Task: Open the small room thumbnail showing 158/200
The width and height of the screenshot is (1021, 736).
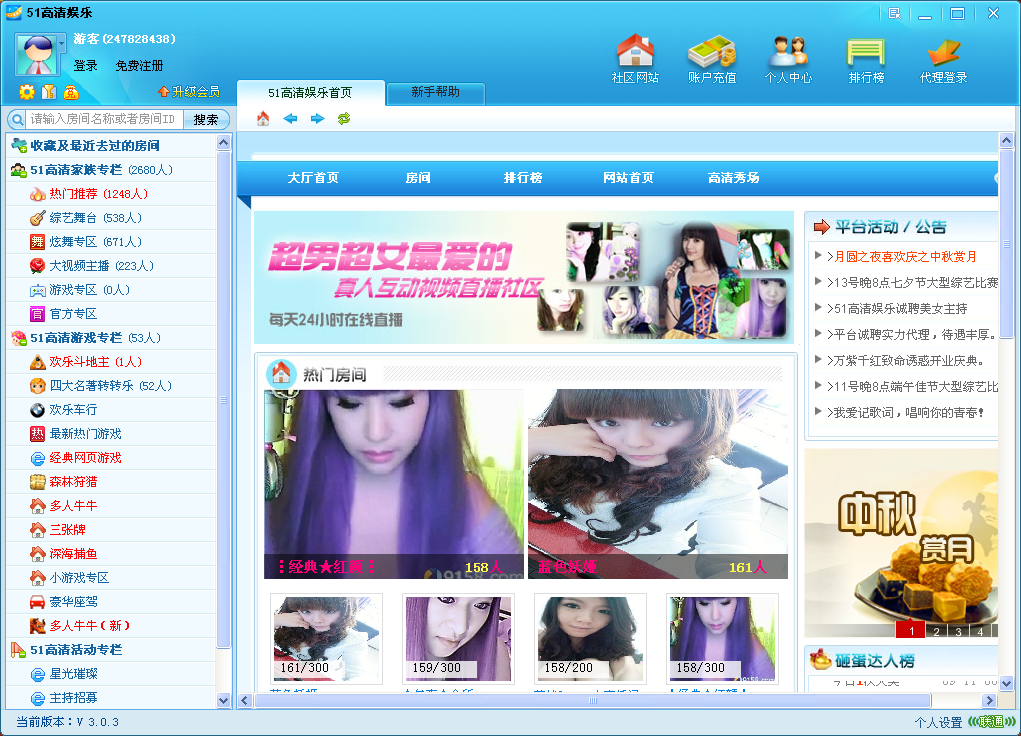Action: click(x=591, y=638)
